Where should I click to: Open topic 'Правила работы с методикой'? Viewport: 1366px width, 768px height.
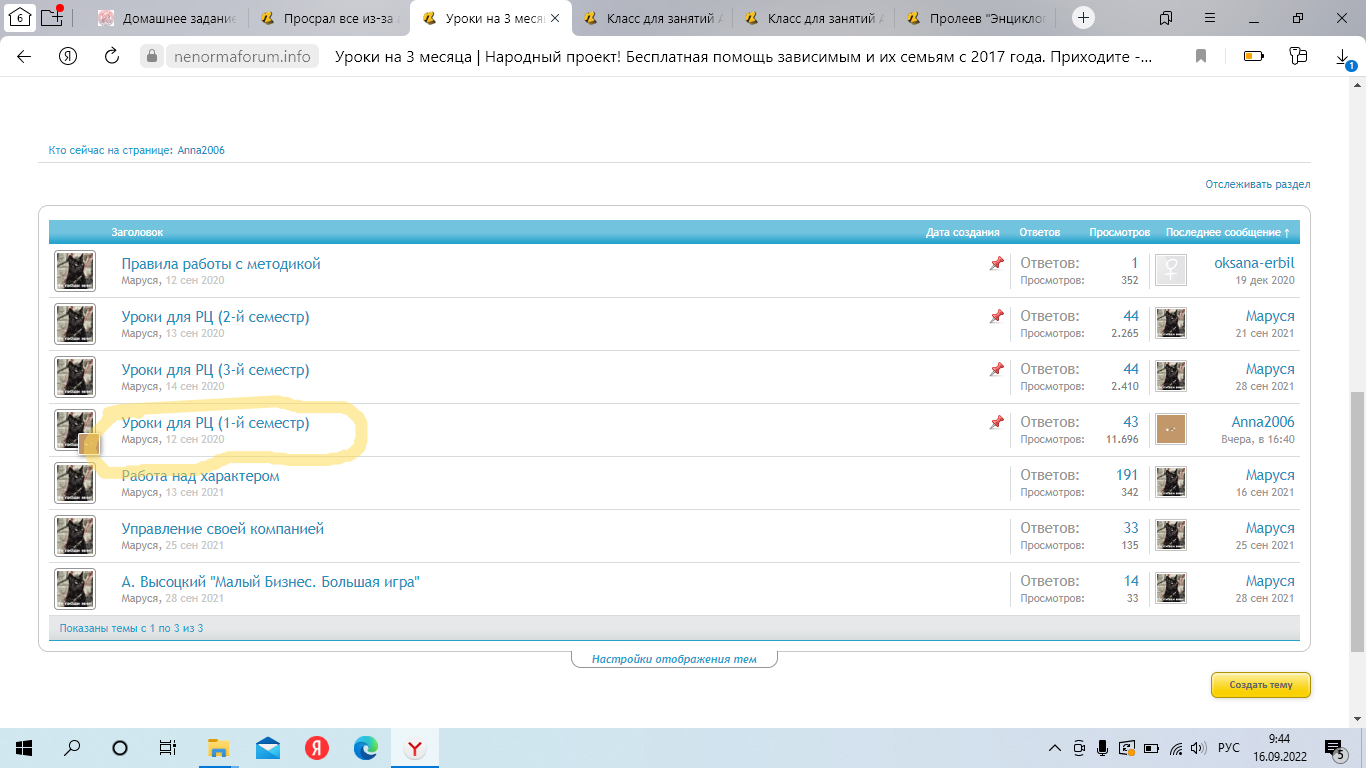(x=221, y=264)
